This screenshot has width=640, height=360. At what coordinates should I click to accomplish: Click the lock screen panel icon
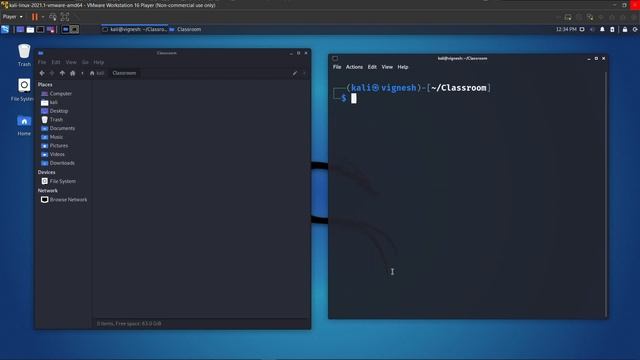point(625,29)
